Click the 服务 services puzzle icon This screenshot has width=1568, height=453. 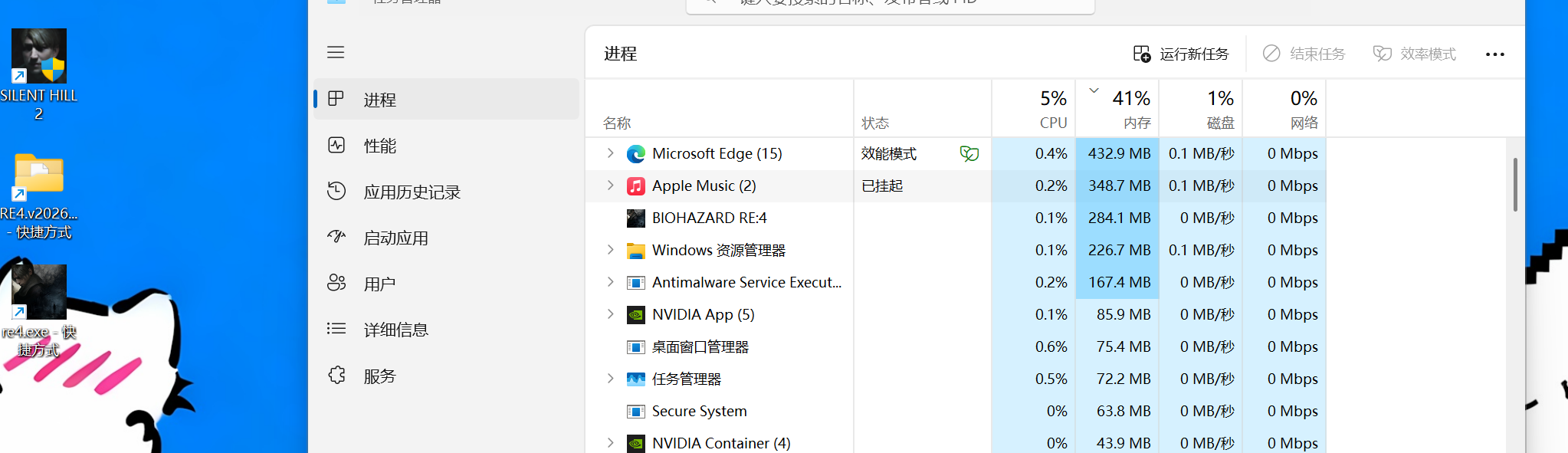336,375
